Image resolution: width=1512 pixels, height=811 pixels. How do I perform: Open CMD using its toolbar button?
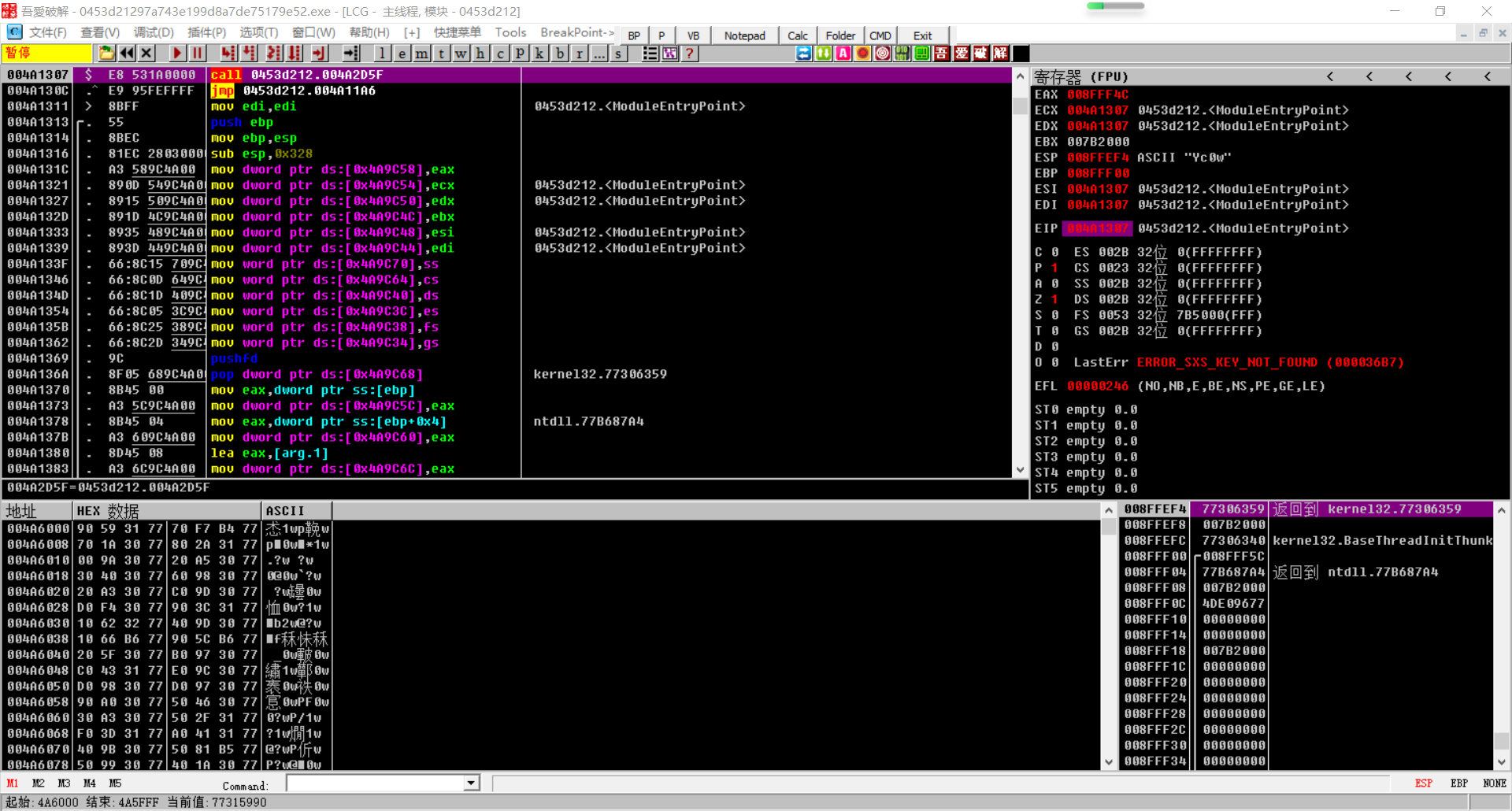880,35
